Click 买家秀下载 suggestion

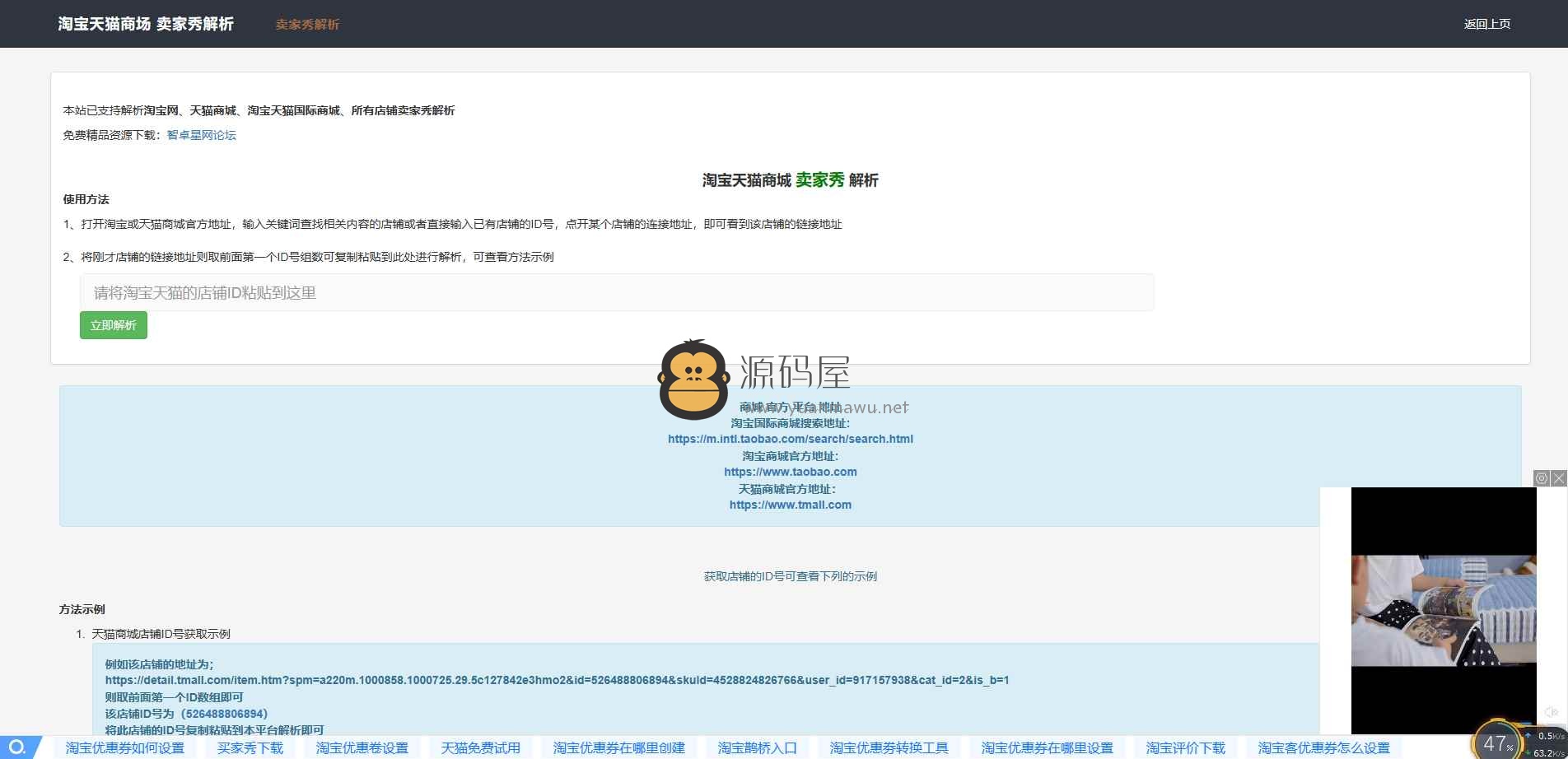(x=250, y=747)
